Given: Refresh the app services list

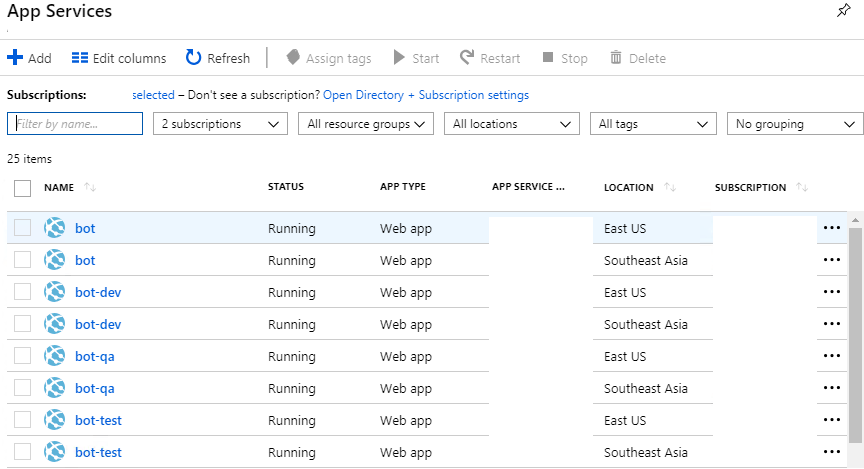Looking at the screenshot, I should (218, 57).
